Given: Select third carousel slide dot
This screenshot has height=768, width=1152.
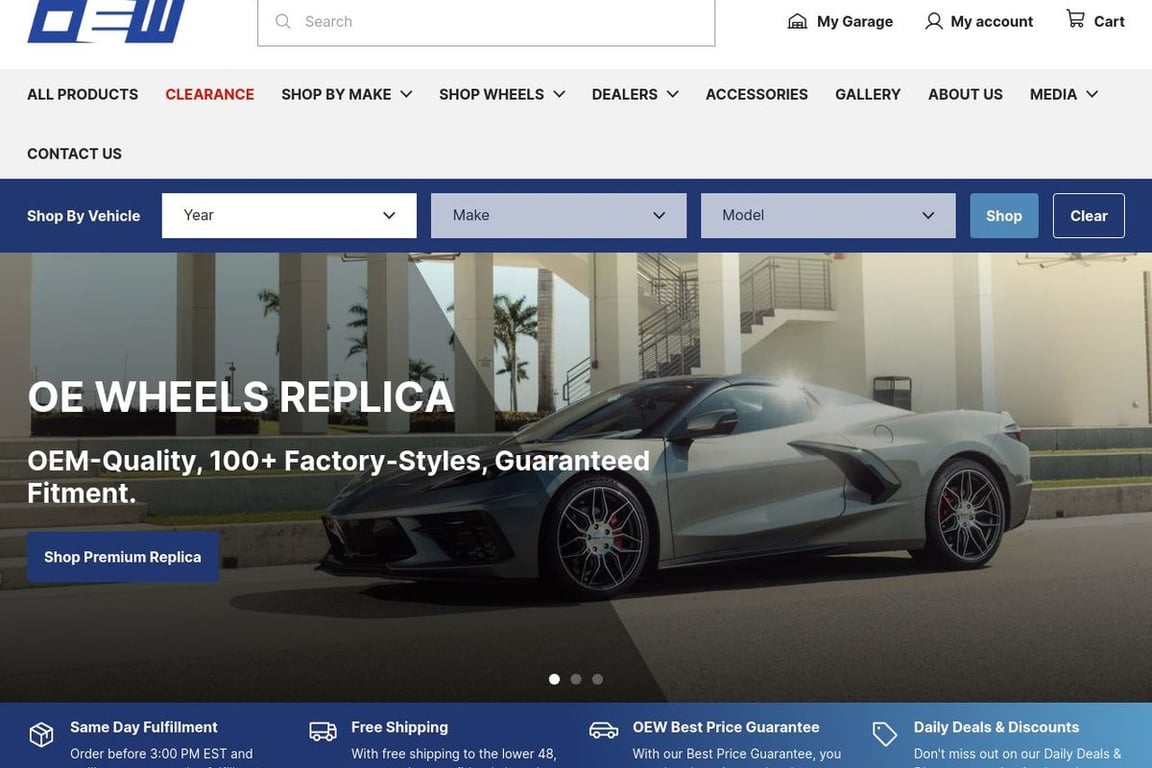Looking at the screenshot, I should (597, 679).
